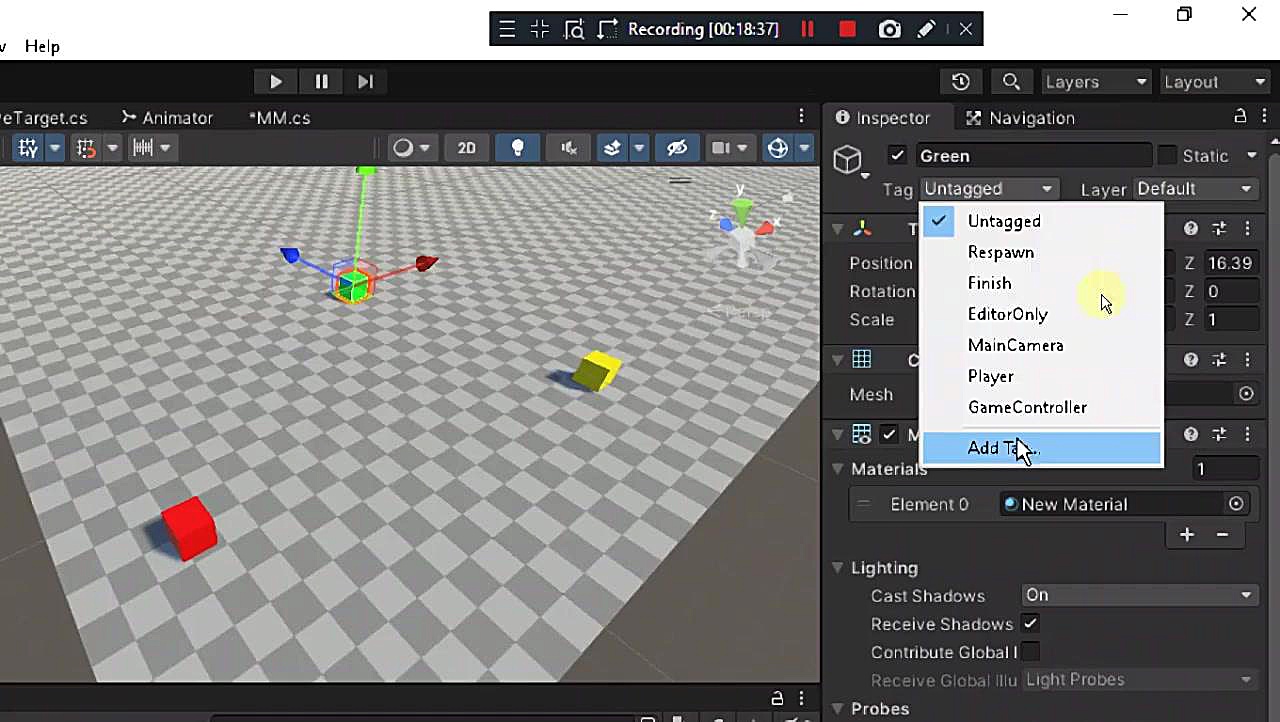
Task: Open the Transform component preset icon
Action: 1220,229
